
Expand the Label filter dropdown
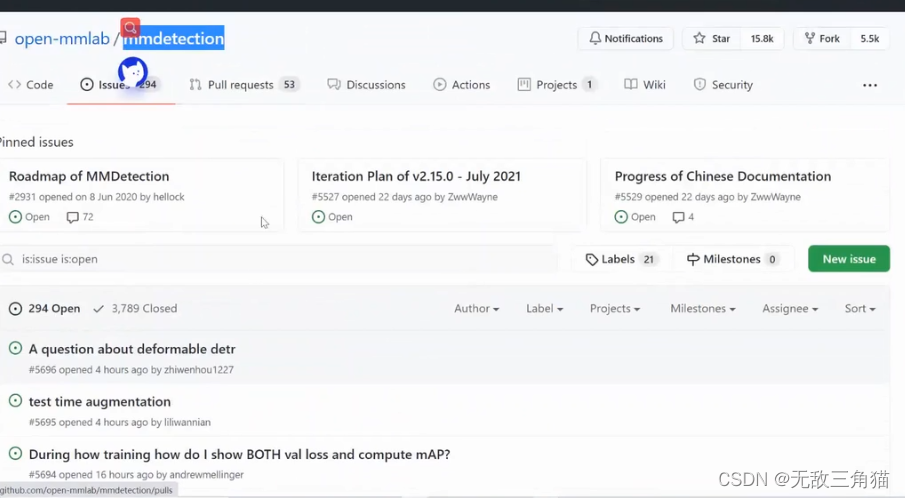(x=544, y=309)
